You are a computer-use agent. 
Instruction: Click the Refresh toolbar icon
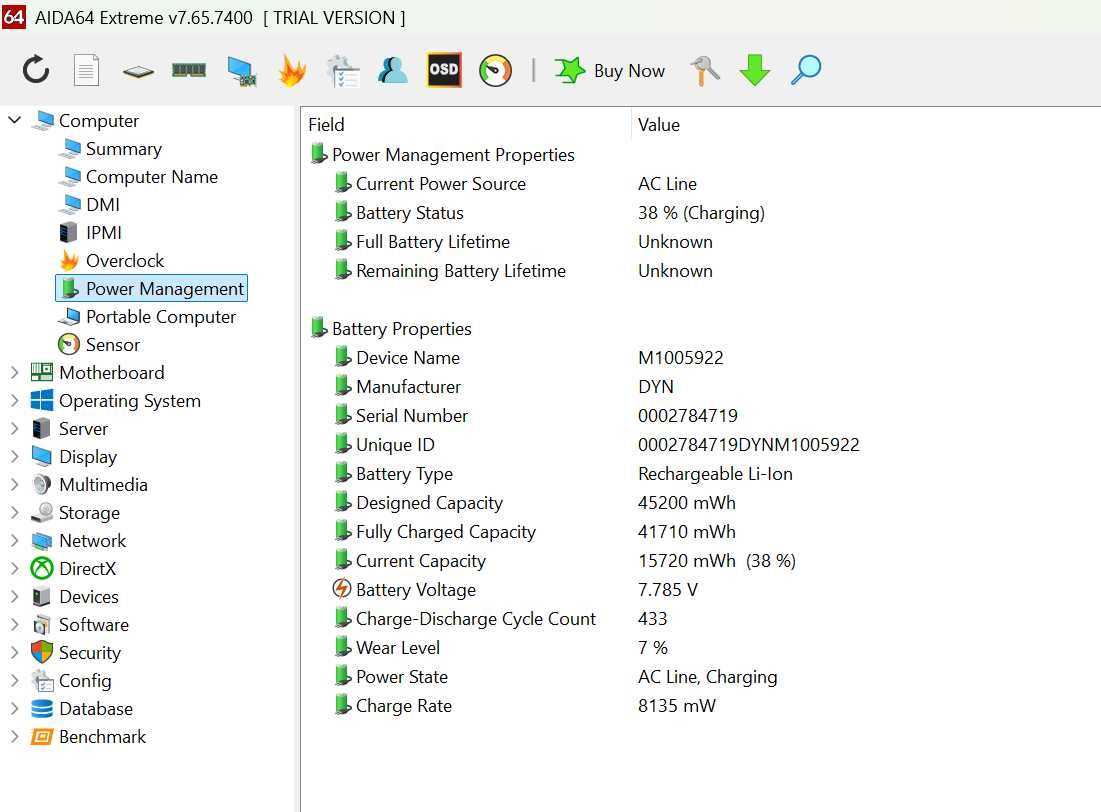36,70
